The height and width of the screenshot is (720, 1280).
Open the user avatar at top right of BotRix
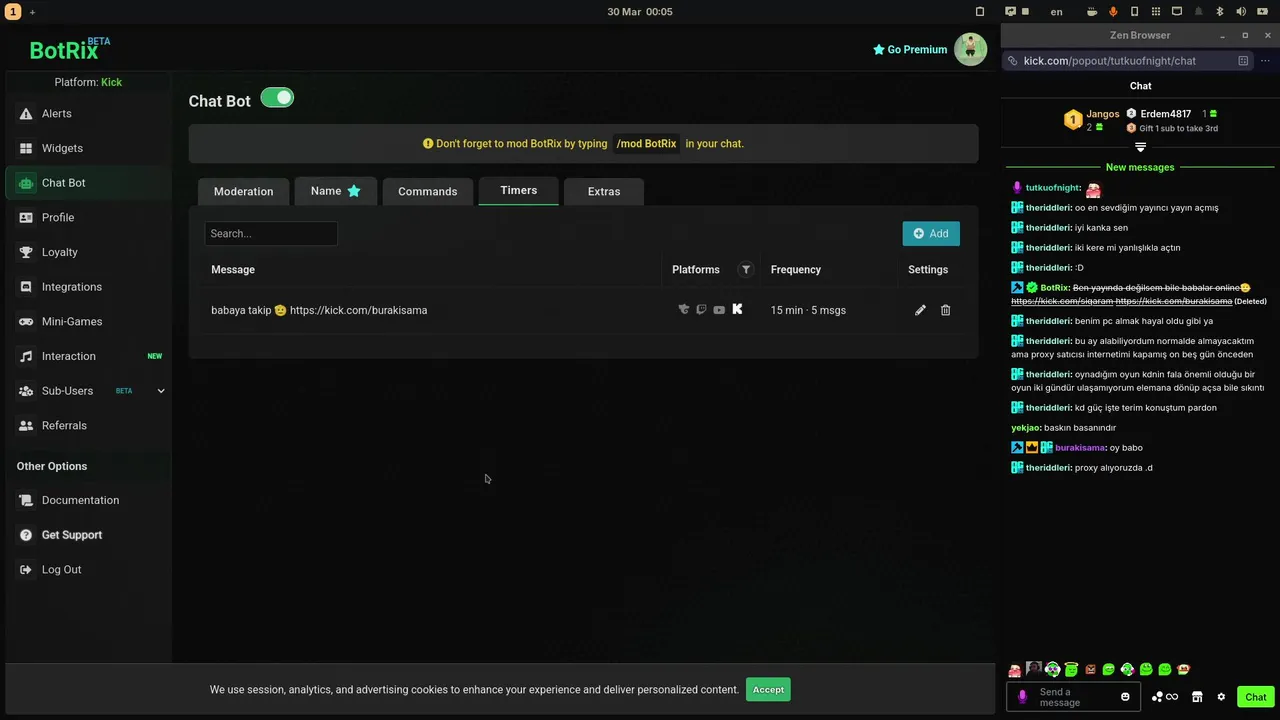tap(970, 49)
